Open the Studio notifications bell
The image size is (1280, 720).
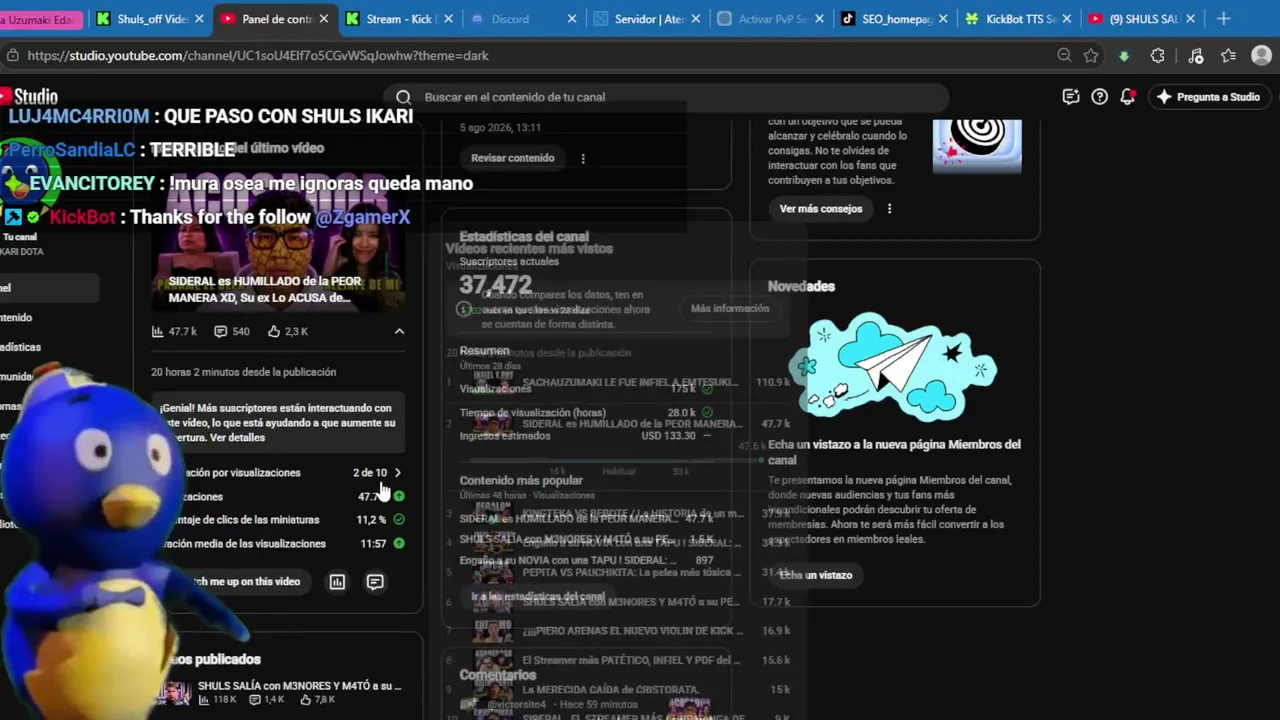click(x=1127, y=97)
